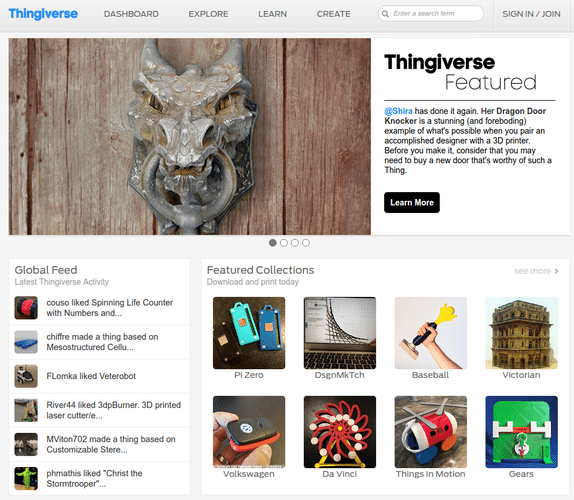
Task: Open couso's Spinning Life Counter feed thumbnail
Action: [x=26, y=307]
